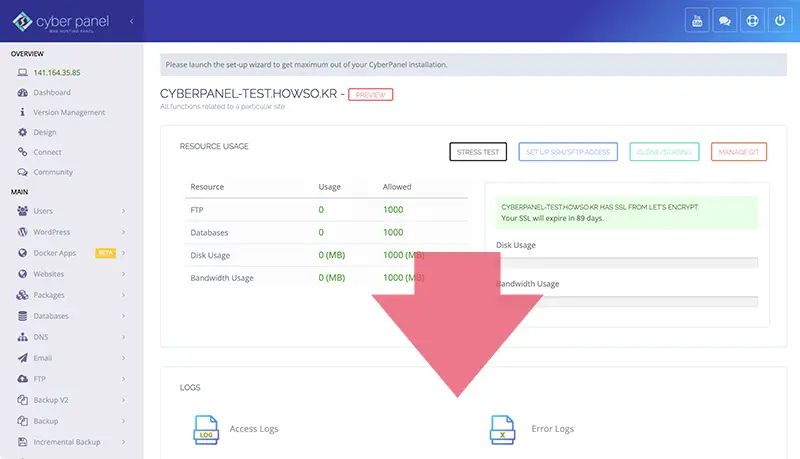Open Version Management in the sidebar

point(69,112)
